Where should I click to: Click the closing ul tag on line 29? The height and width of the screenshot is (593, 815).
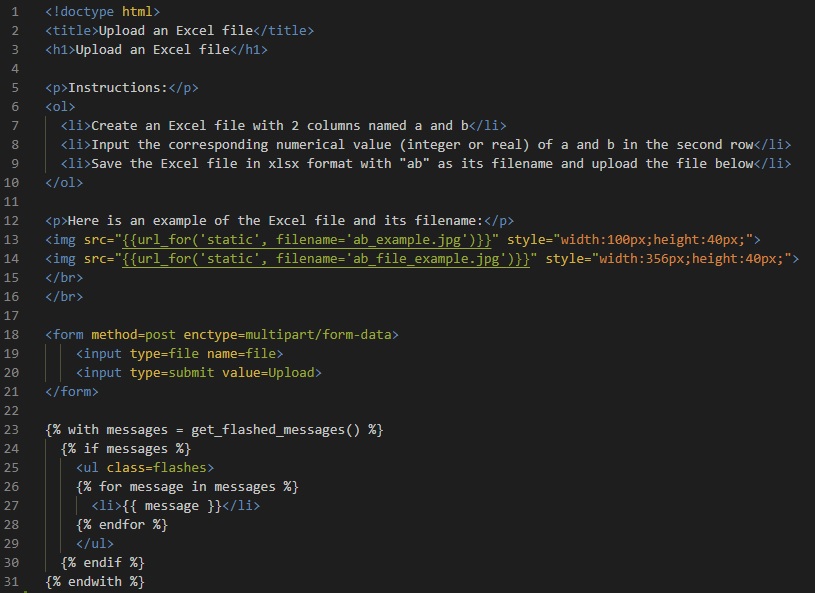click(95, 544)
